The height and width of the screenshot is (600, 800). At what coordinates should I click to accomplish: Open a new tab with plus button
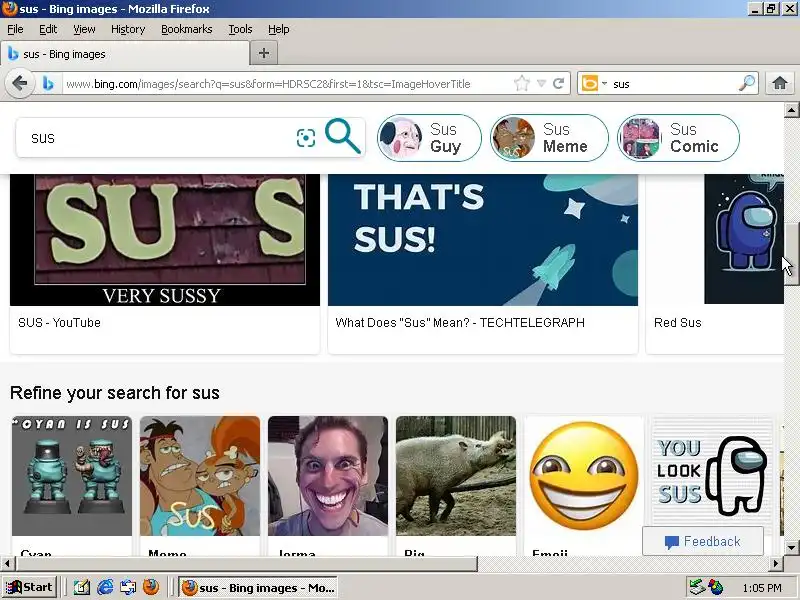pos(264,53)
